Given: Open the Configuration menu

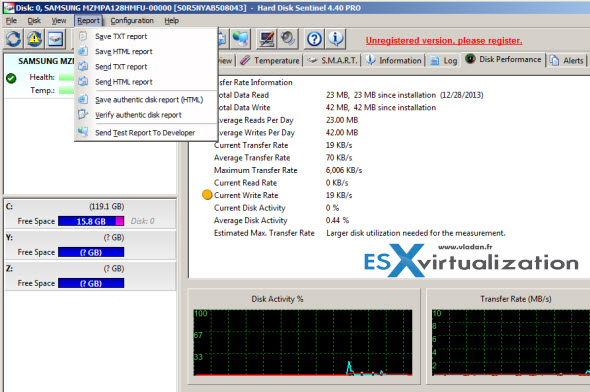Looking at the screenshot, I should (x=132, y=21).
